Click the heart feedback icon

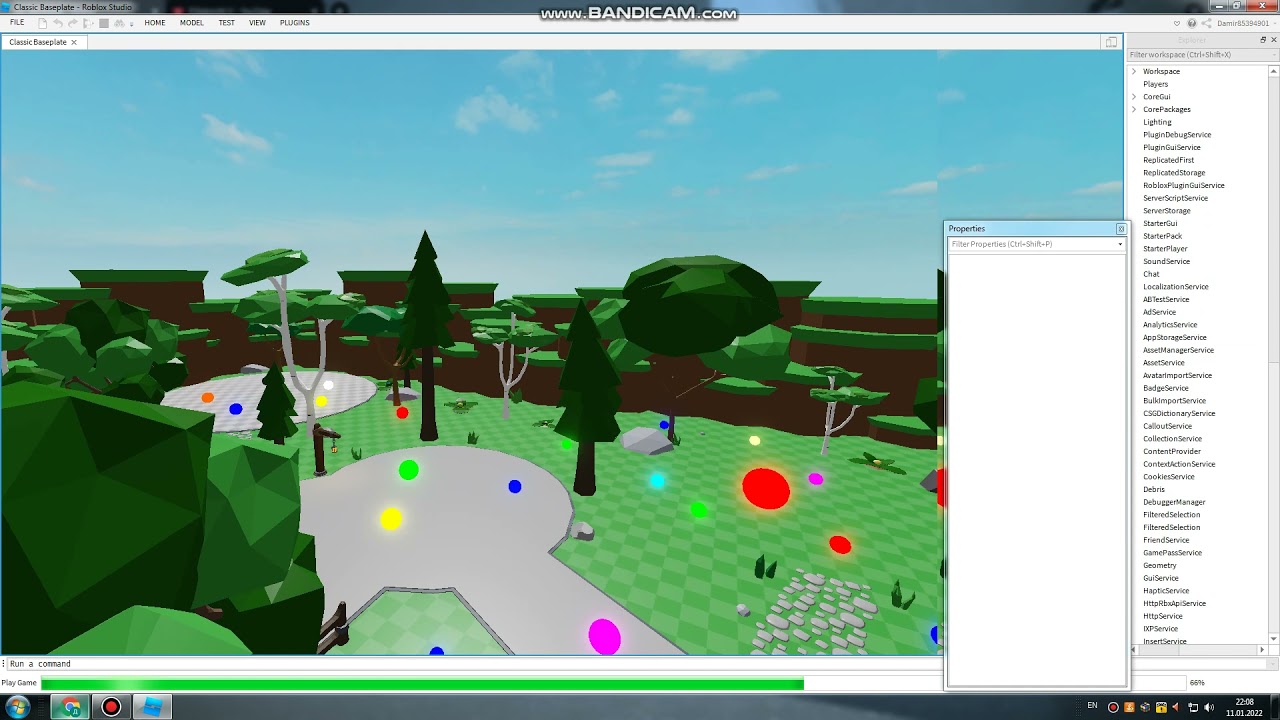[x=1177, y=23]
